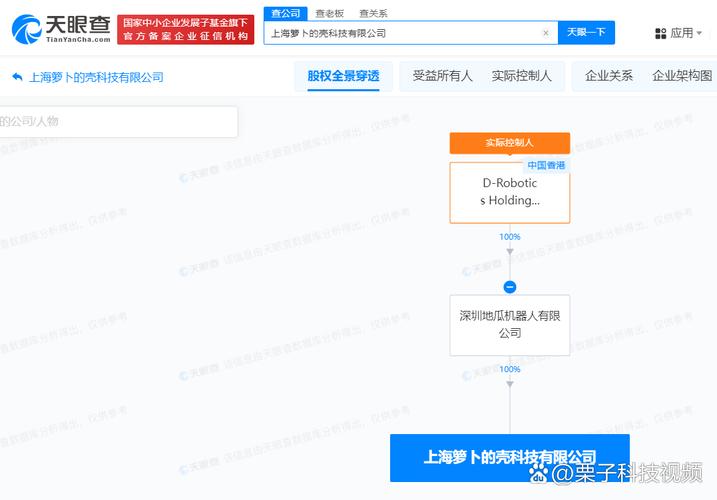
Task: Expand the 应用 dropdown arrow
Action: pos(699,33)
